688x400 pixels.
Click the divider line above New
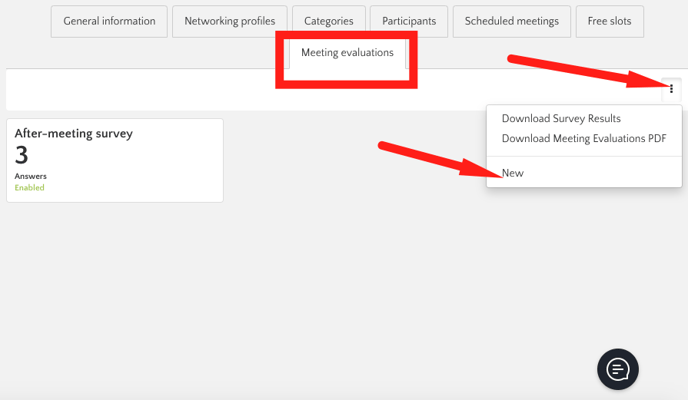tap(584, 156)
